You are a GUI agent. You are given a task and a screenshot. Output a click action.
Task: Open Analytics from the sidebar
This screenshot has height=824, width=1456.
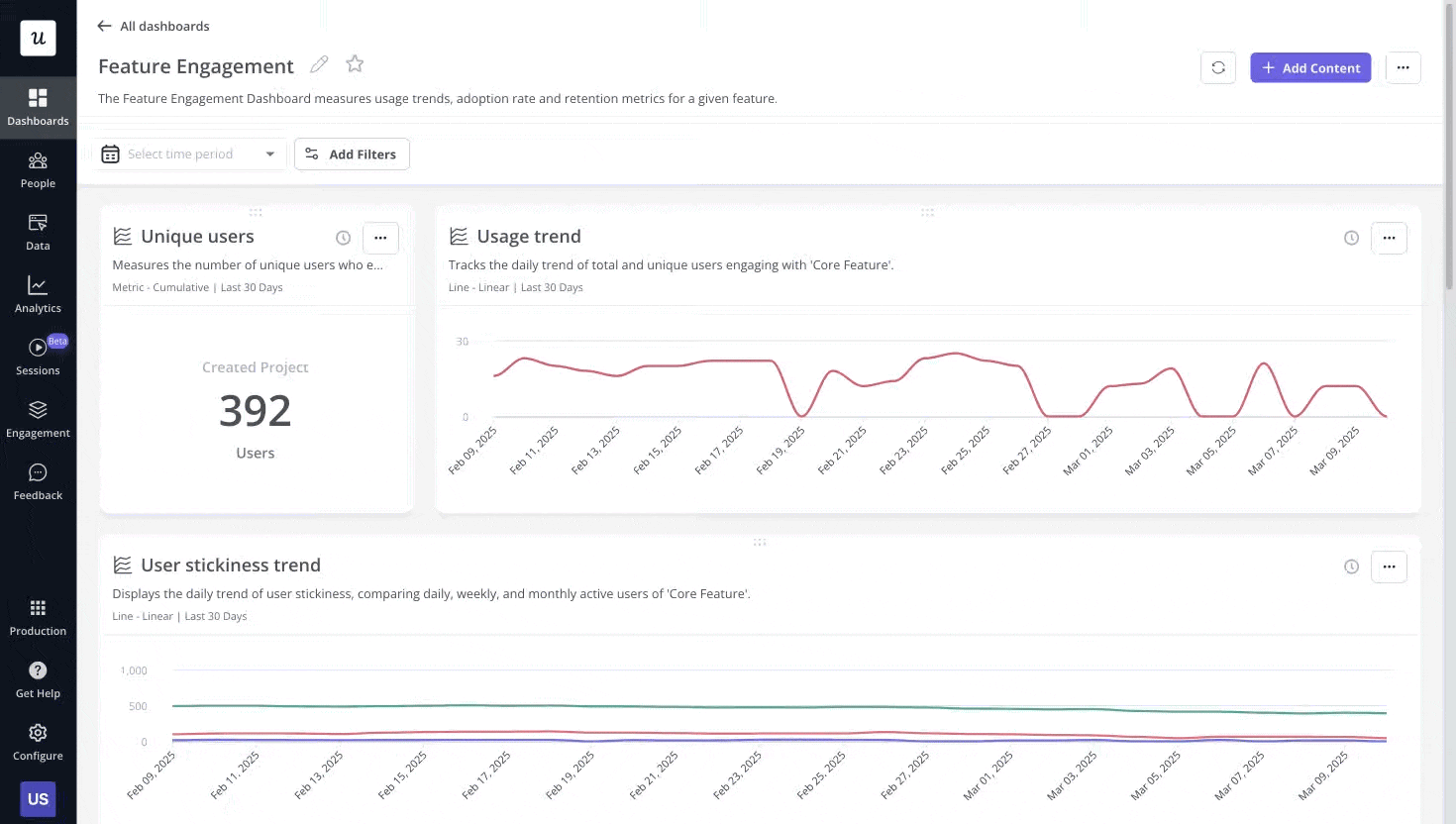[x=38, y=294]
